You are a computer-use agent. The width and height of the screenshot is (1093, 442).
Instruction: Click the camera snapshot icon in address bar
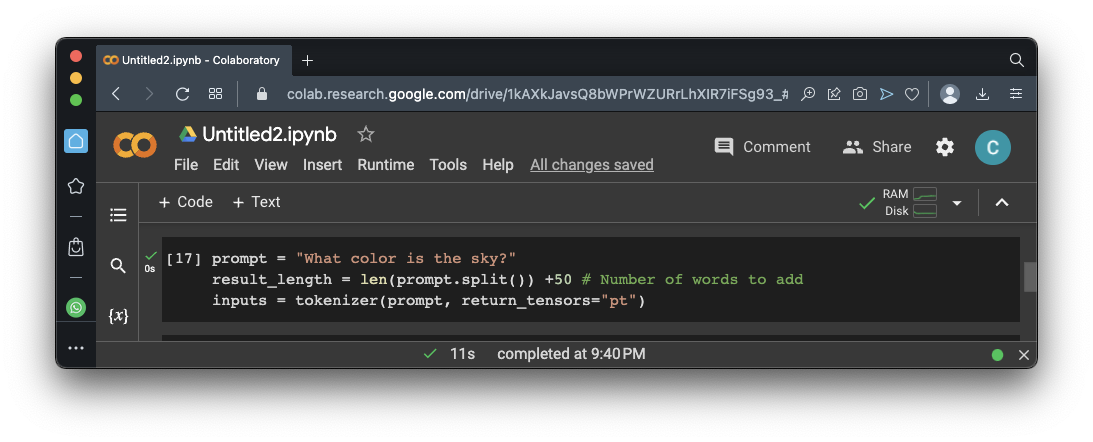tap(860, 94)
